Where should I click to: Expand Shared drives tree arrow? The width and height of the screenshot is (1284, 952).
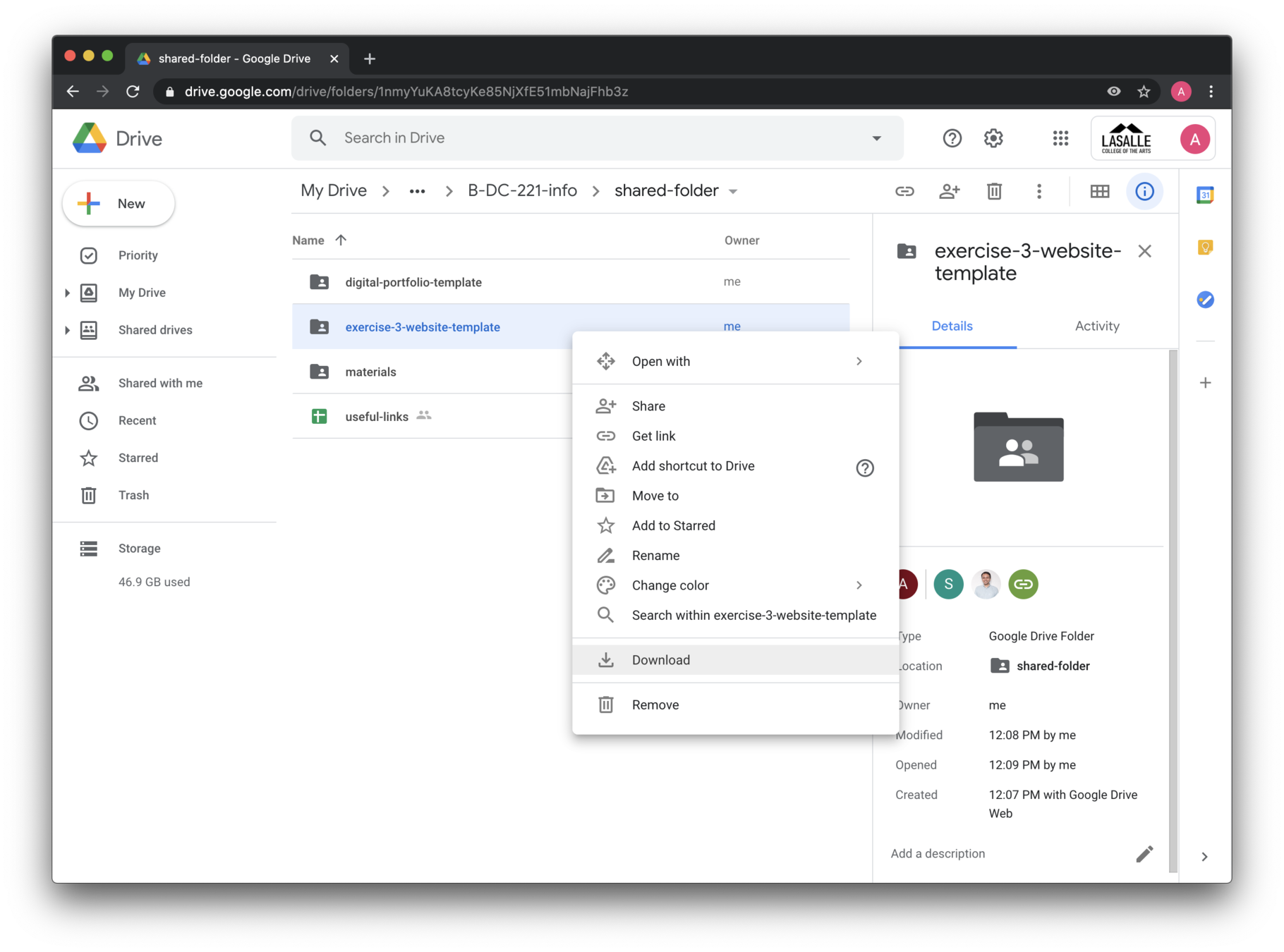pos(67,330)
